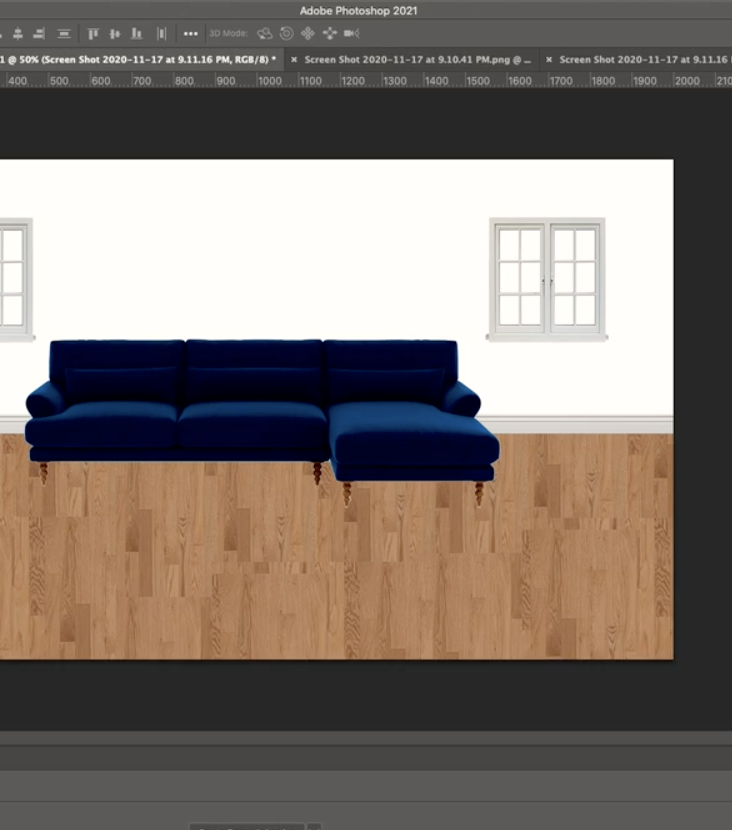Select the 3D Orbit camera icon
The height and width of the screenshot is (830, 732).
(x=265, y=33)
